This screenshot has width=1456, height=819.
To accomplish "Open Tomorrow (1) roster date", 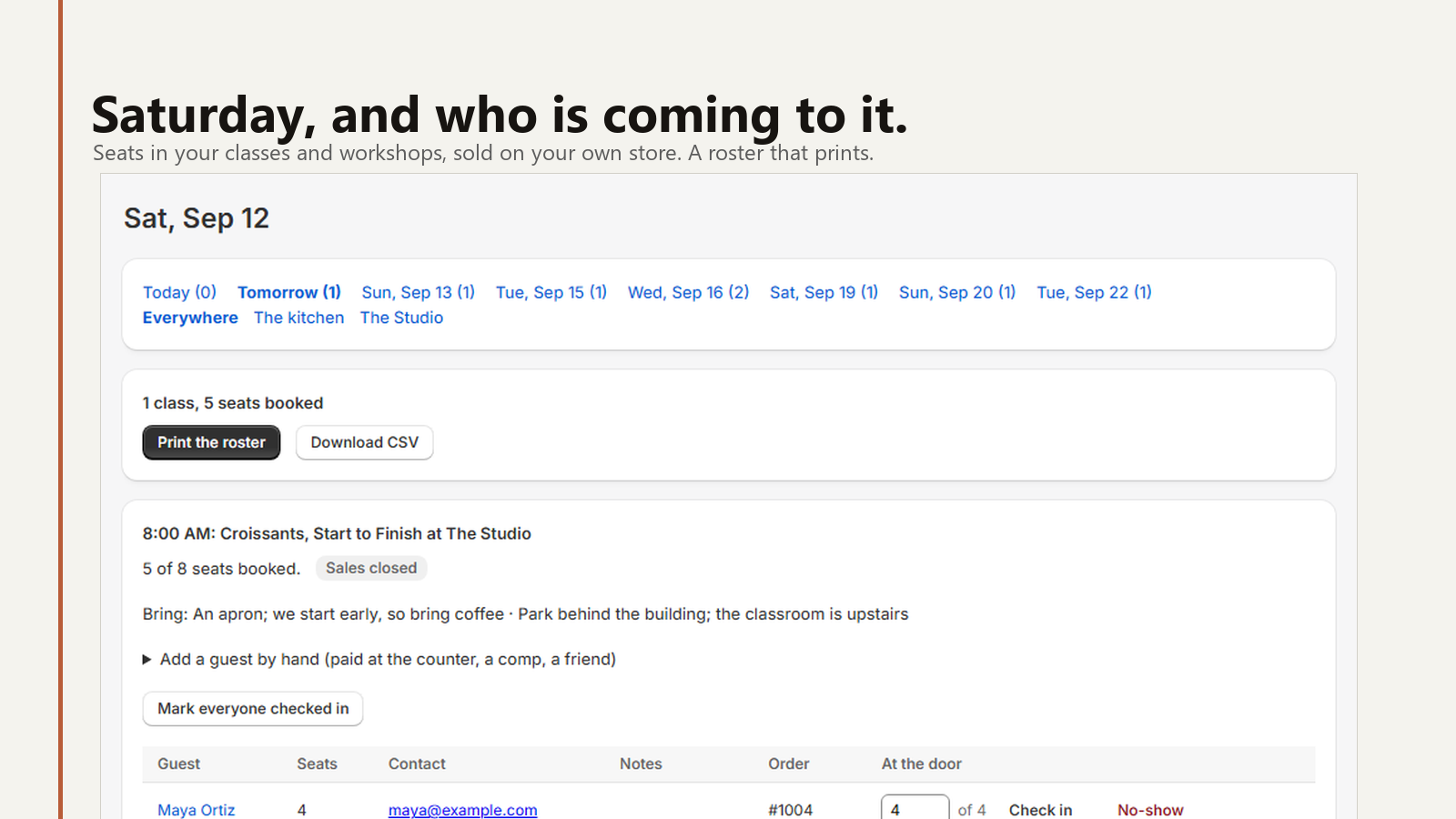I will [x=289, y=292].
